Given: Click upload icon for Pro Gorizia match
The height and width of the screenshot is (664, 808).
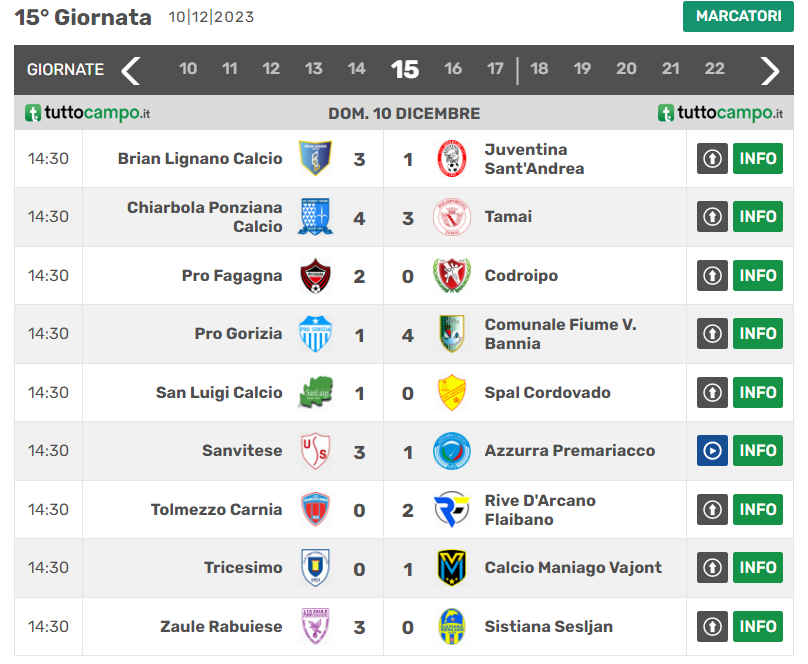Looking at the screenshot, I should 712,333.
